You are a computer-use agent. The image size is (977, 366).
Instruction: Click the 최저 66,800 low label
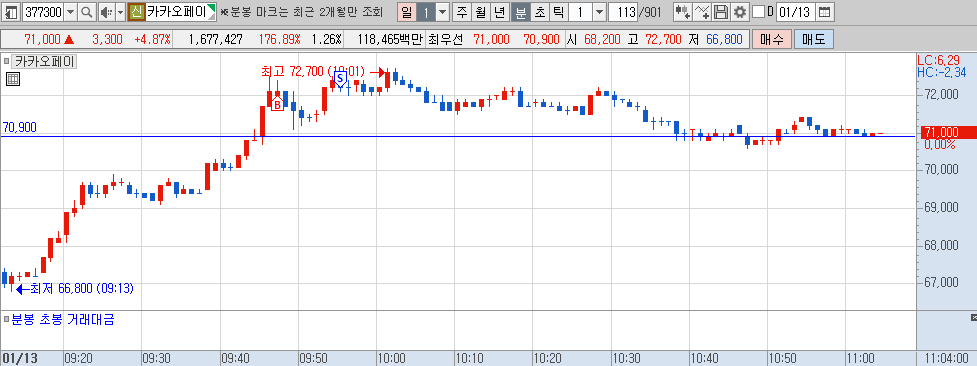click(x=82, y=289)
